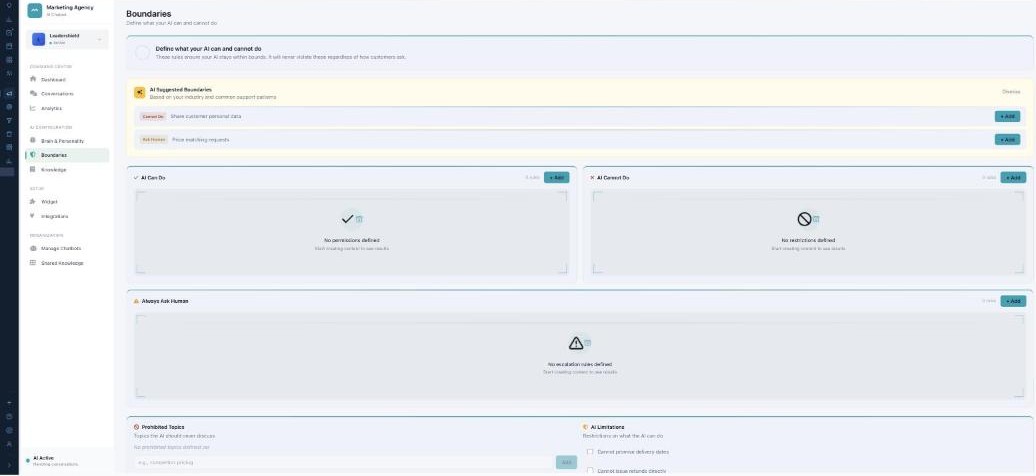Click the AI Limitations heading icon
Image resolution: width=1036 pixels, height=476 pixels.
[585, 427]
